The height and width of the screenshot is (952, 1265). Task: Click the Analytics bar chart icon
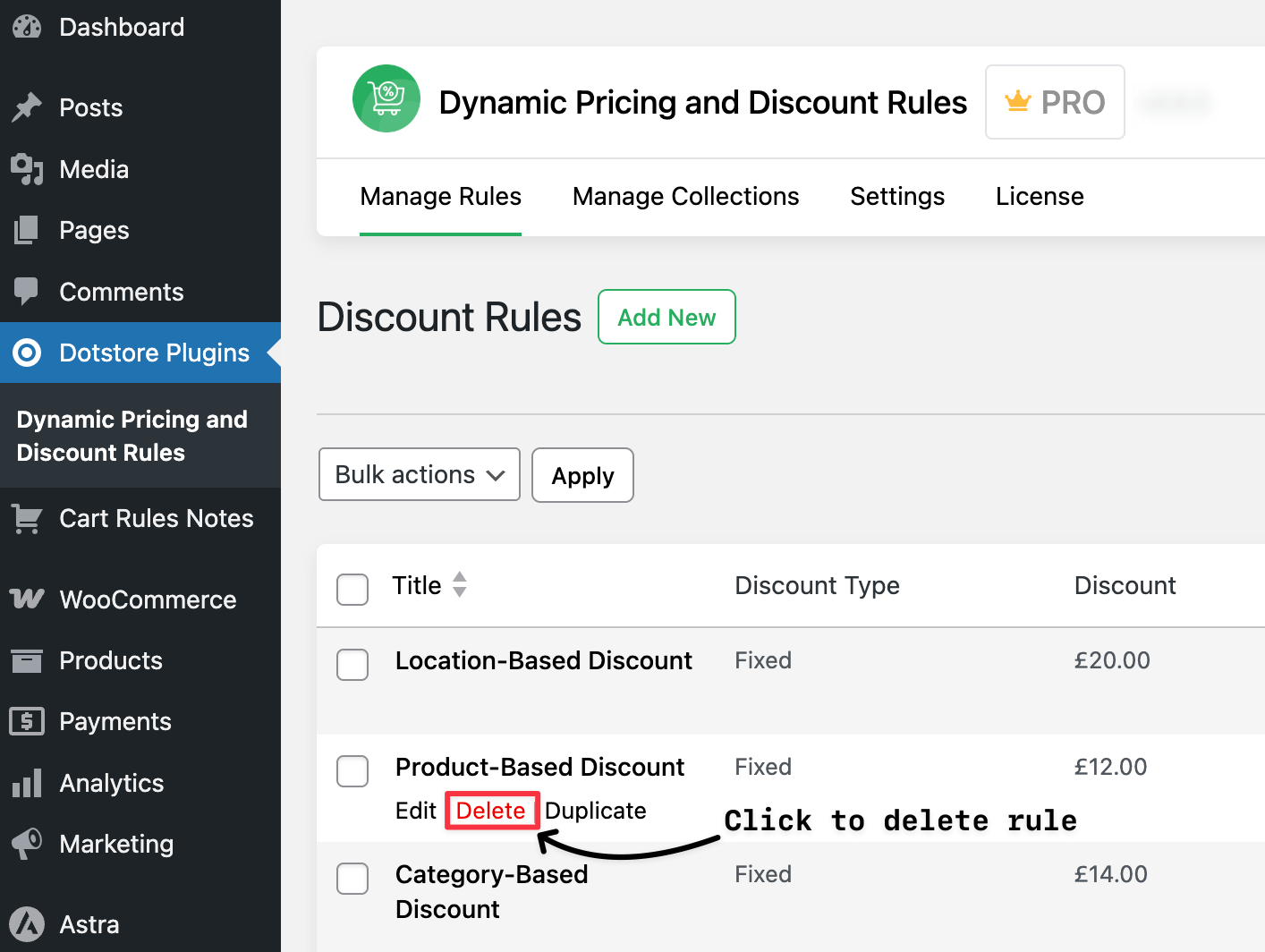27,783
